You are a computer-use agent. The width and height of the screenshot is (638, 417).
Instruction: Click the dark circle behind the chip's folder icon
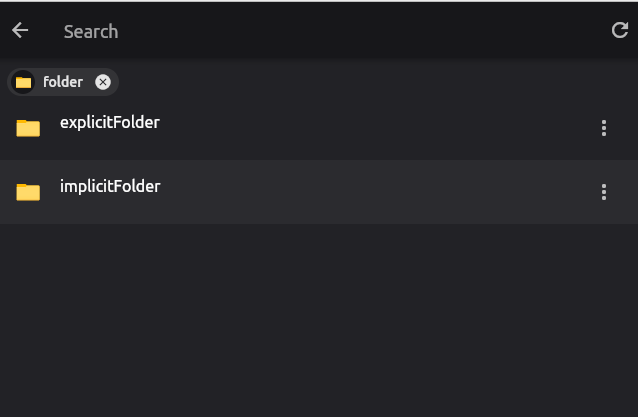[x=23, y=82]
